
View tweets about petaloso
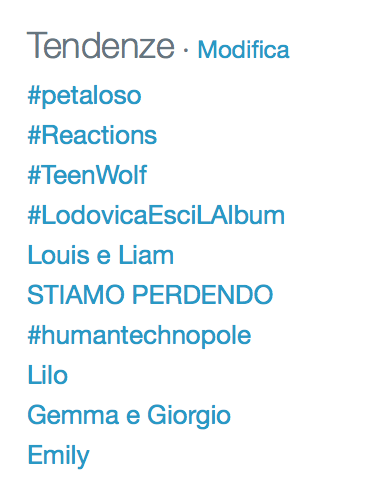click(84, 96)
